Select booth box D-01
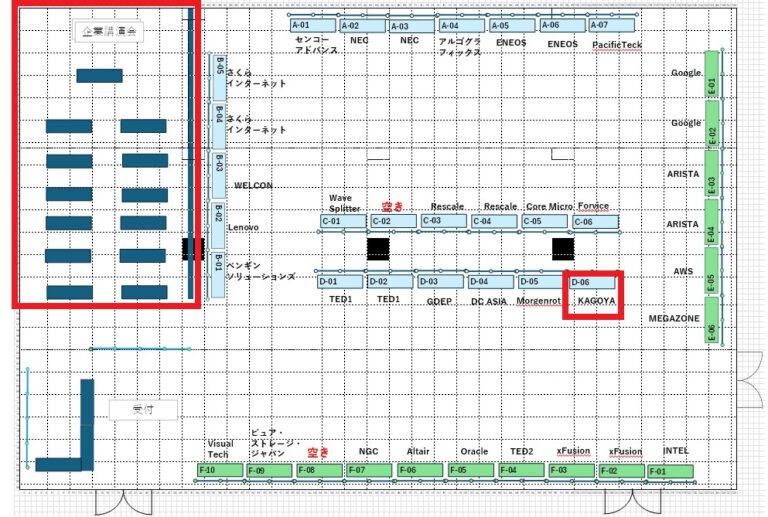Viewport: 768px width, 517px height. coord(340,282)
